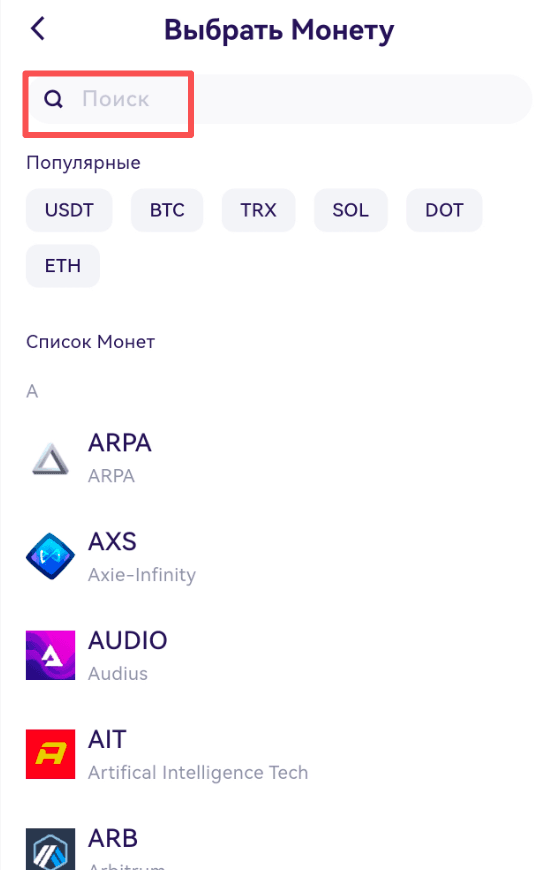This screenshot has height=870, width=546.
Task: Click the AXS blue diamond logo
Action: (50, 556)
